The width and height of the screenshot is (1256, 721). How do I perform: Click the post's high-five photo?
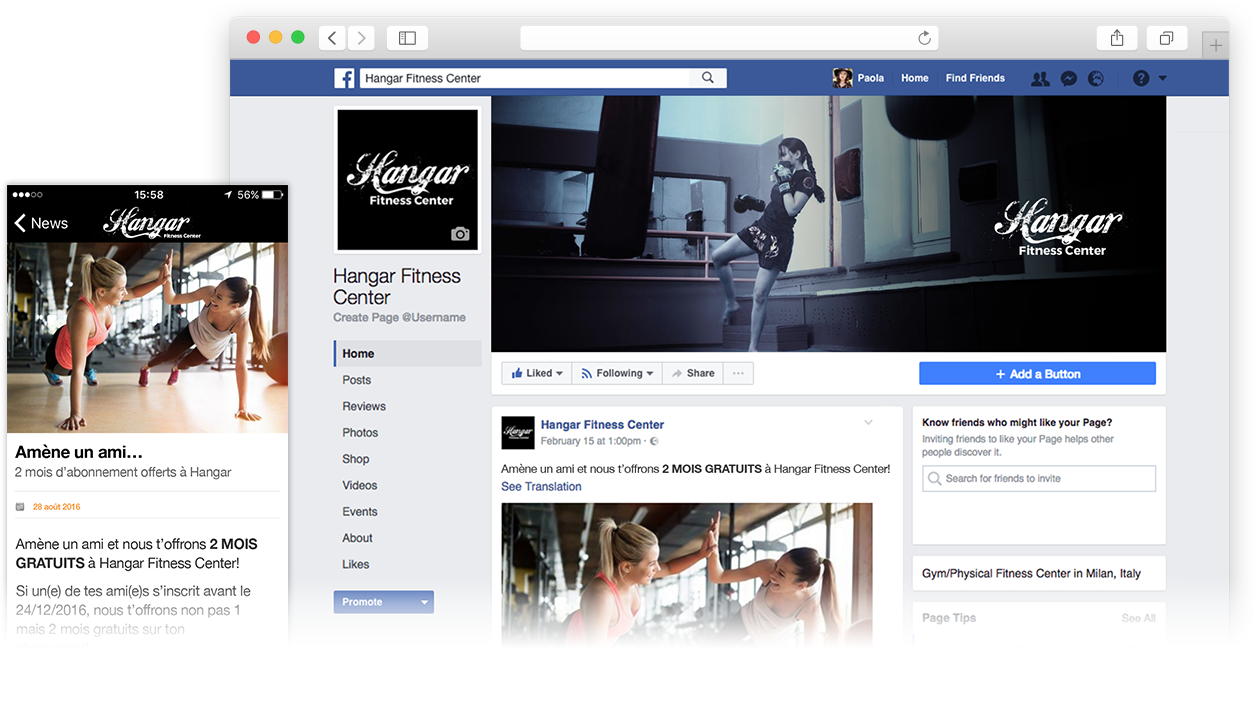coord(686,573)
